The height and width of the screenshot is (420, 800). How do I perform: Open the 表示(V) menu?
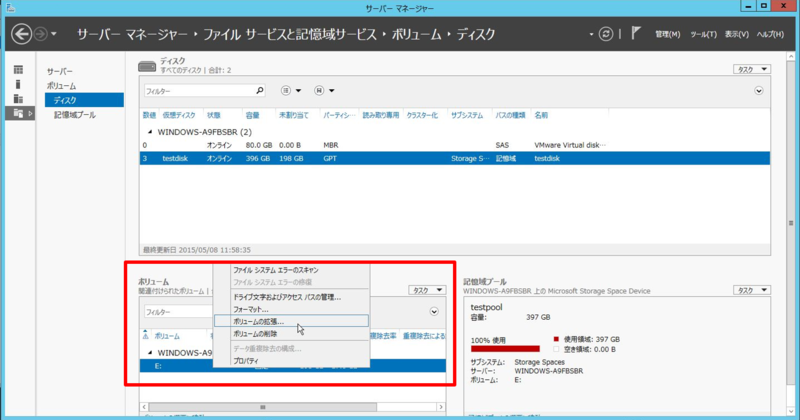tap(736, 34)
